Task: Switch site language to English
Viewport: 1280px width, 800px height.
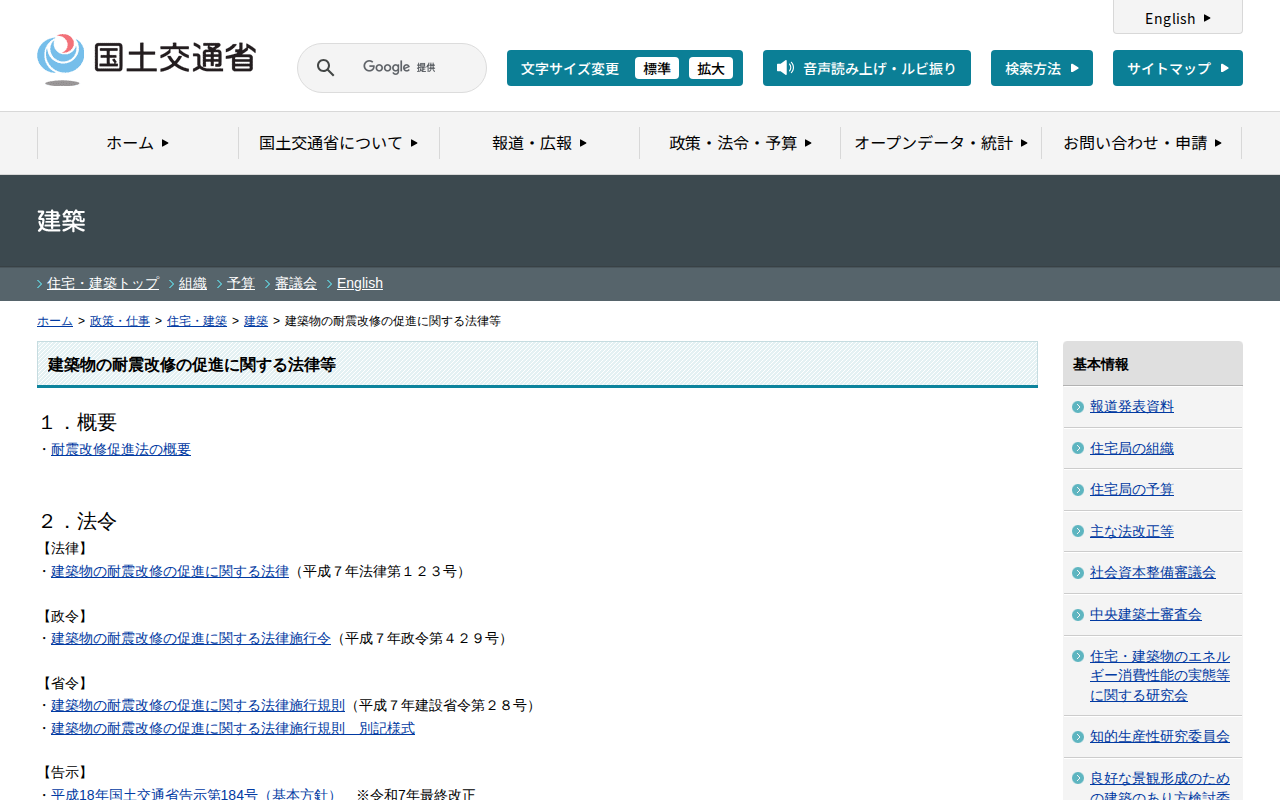Action: point(1177,18)
